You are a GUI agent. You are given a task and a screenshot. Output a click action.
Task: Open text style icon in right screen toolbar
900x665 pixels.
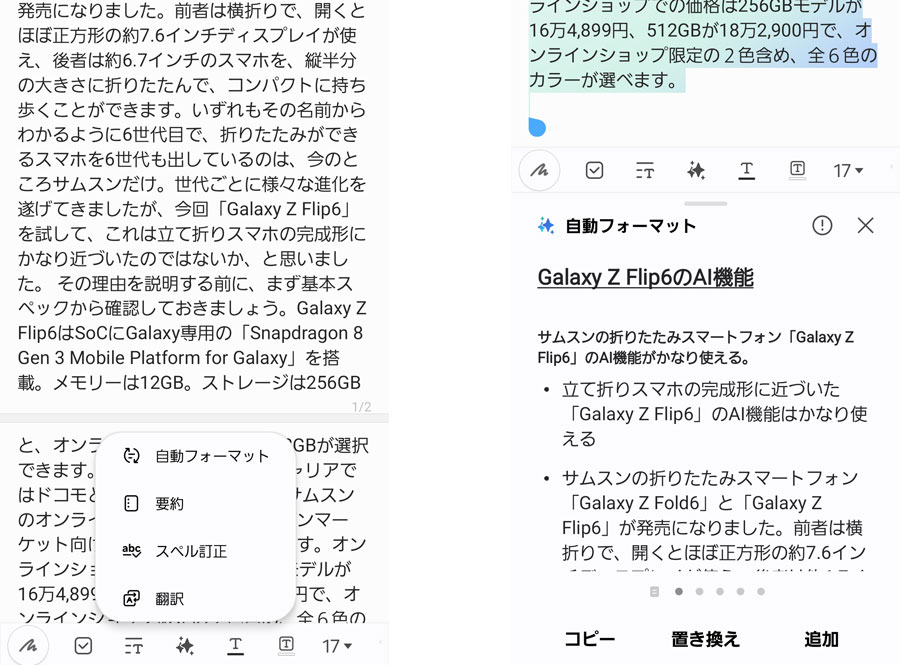coord(645,171)
